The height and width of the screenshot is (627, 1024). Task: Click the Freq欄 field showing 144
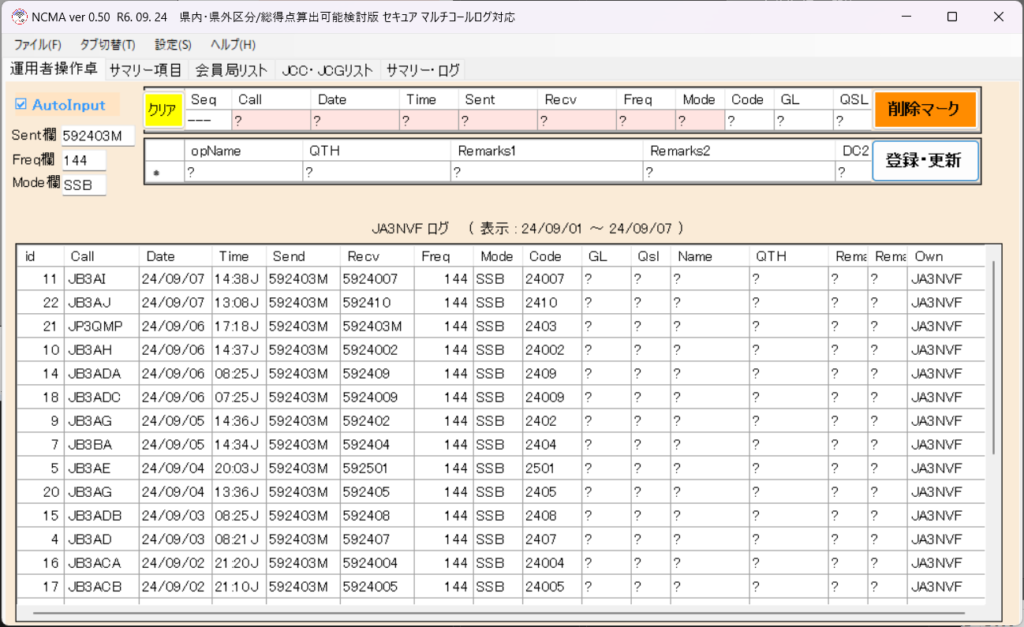(83, 160)
